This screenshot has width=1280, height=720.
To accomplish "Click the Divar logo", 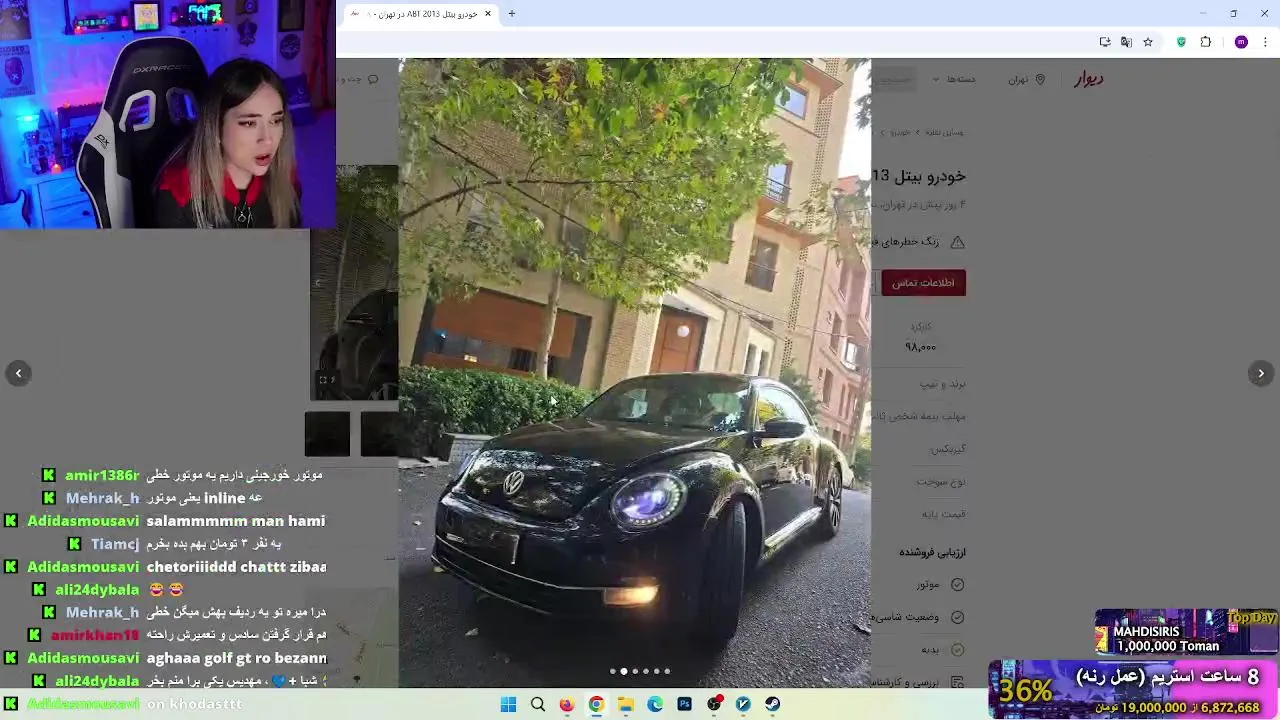I will (1089, 79).
